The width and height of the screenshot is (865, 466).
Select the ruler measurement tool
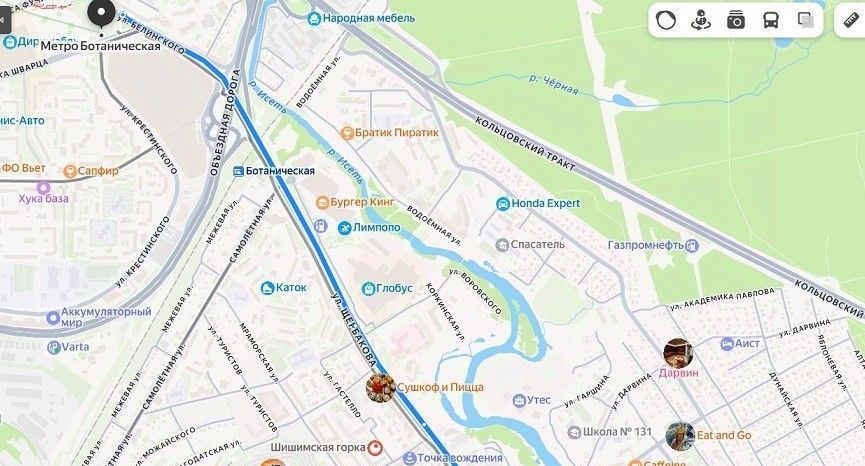[853, 20]
